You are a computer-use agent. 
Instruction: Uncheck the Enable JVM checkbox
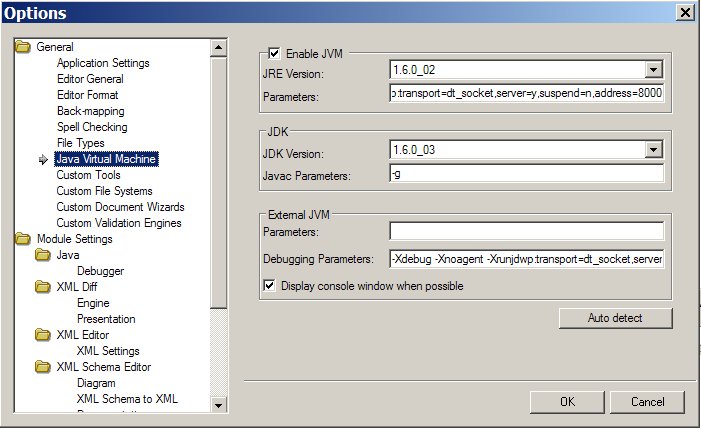point(274,54)
